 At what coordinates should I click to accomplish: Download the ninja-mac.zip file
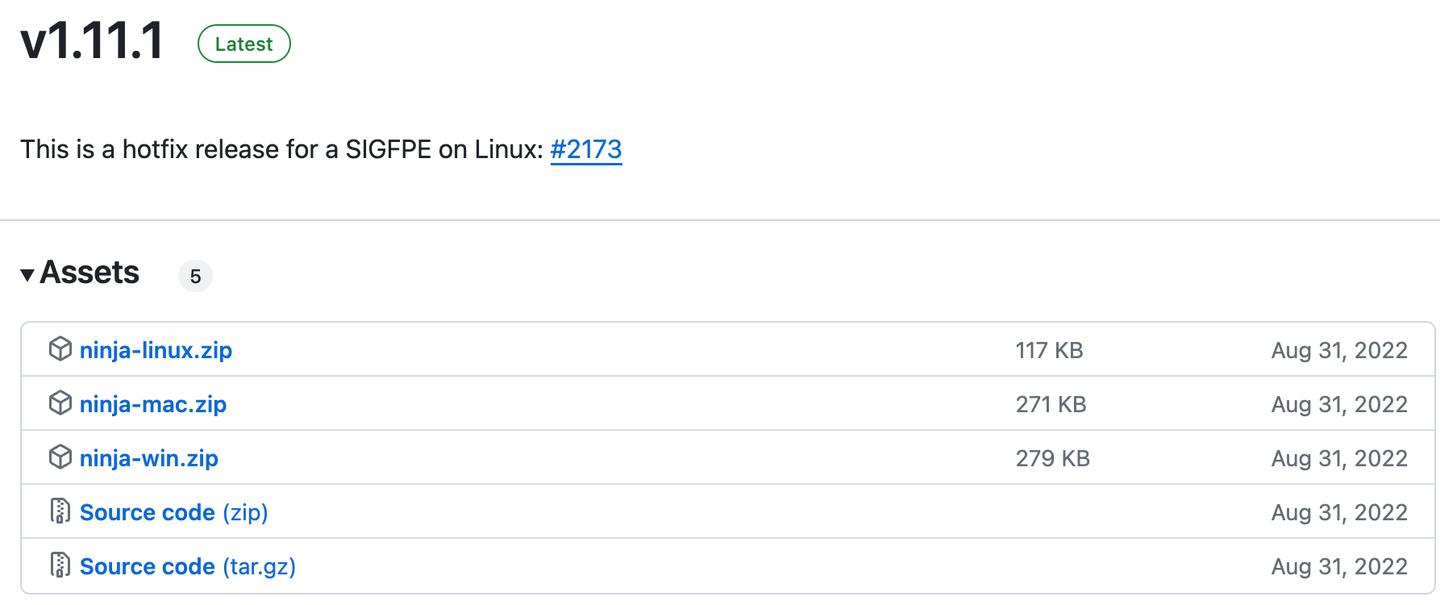pyautogui.click(x=153, y=405)
